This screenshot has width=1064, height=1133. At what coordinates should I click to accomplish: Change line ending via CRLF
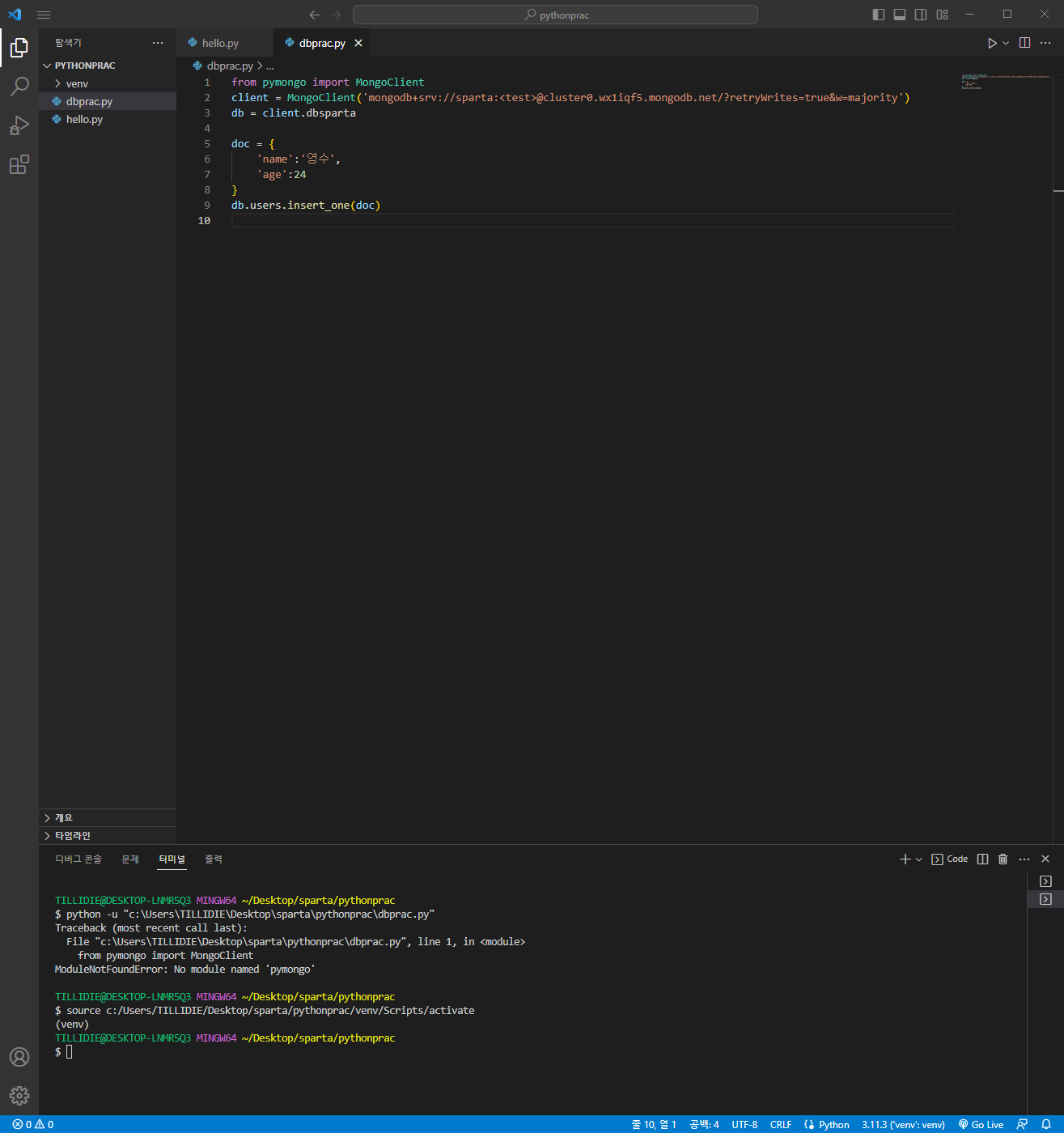point(781,1125)
